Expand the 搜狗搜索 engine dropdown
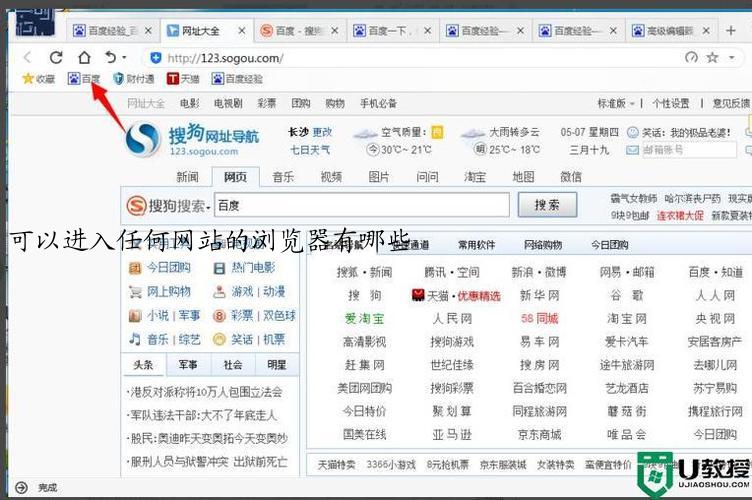Viewport: 752px width, 500px height. 209,207
